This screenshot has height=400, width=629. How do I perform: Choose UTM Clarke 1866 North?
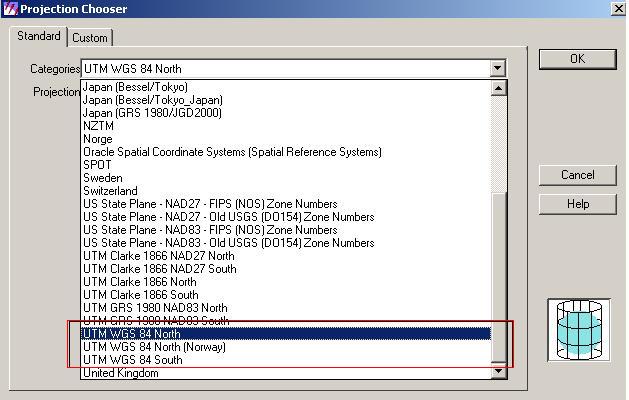coord(286,282)
